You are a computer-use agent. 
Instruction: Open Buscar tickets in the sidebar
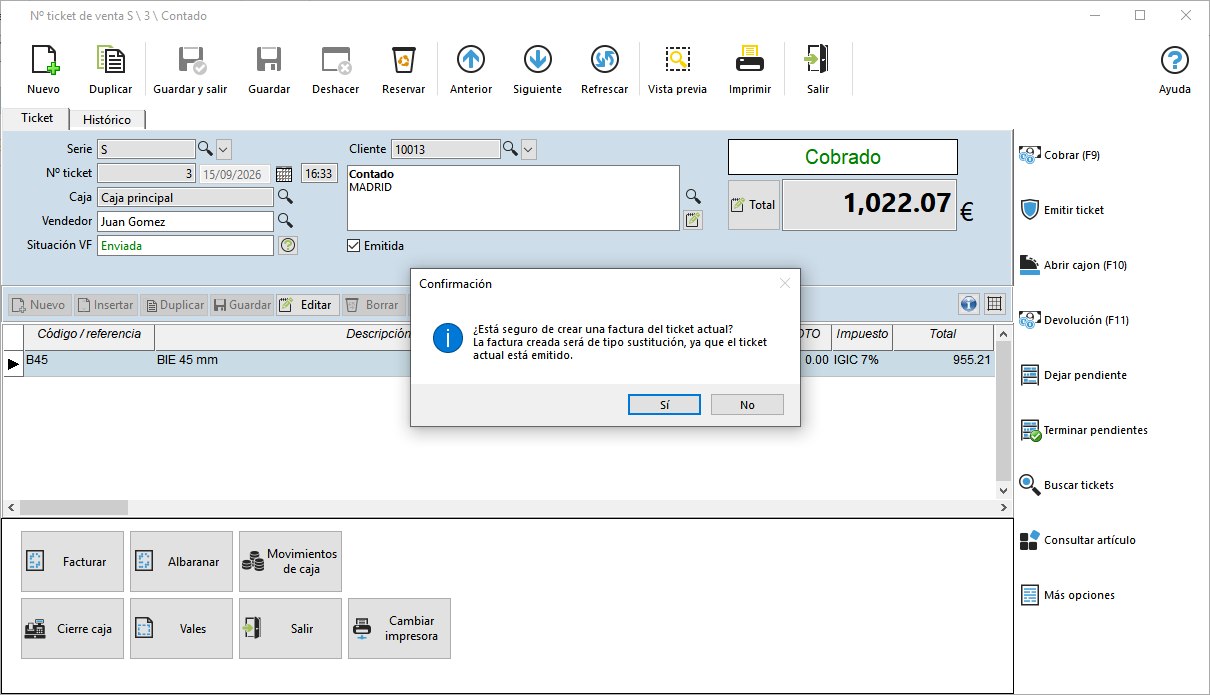1066,485
